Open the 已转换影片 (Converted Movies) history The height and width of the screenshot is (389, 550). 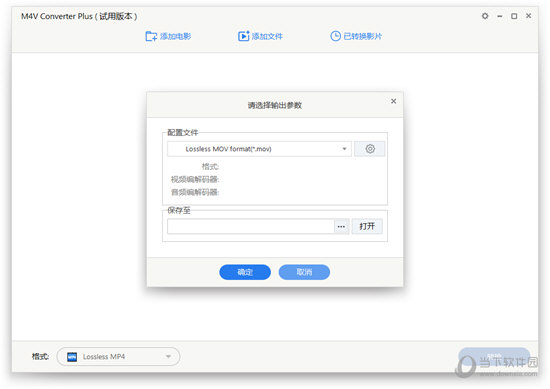point(356,36)
